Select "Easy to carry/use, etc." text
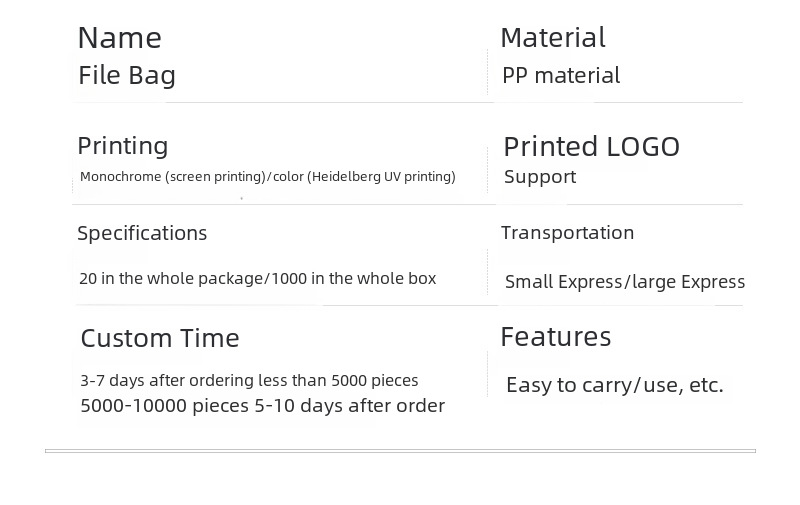Viewport: 800px width, 505px height. [x=614, y=385]
